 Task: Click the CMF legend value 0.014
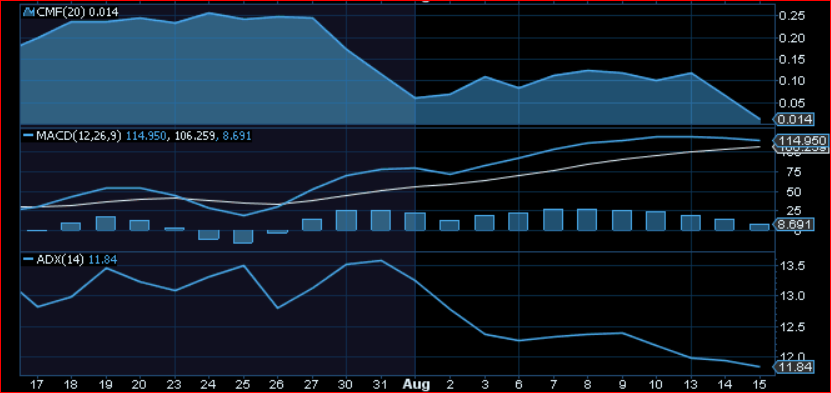tap(103, 12)
